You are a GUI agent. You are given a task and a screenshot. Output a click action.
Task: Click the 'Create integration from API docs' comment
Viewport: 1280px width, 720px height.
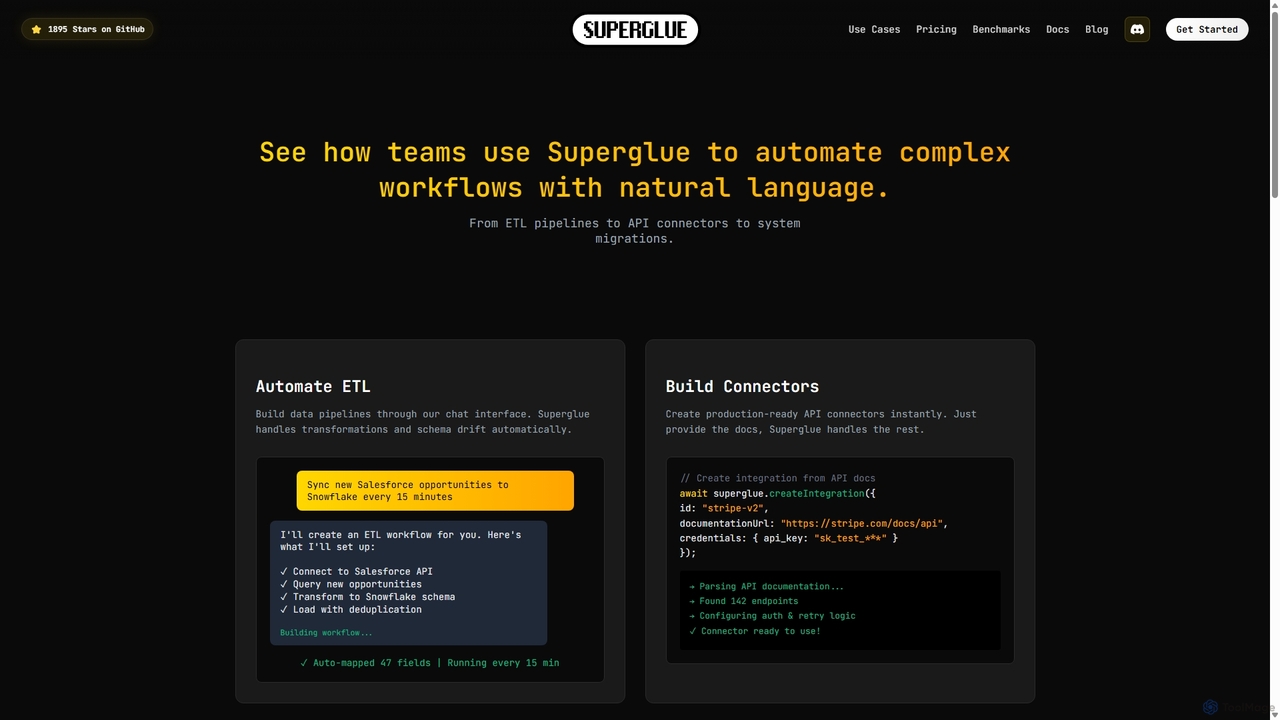778,478
